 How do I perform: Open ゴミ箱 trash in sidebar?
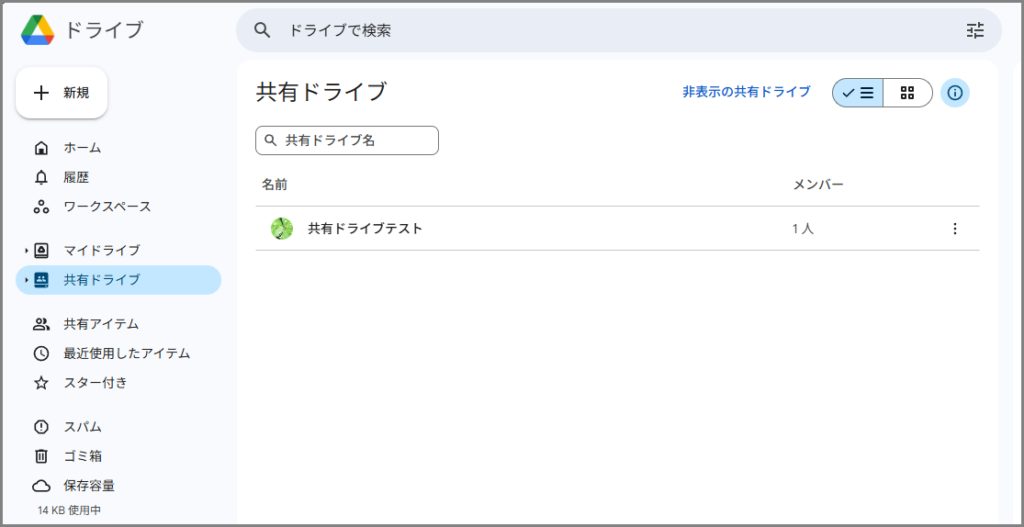pos(82,456)
